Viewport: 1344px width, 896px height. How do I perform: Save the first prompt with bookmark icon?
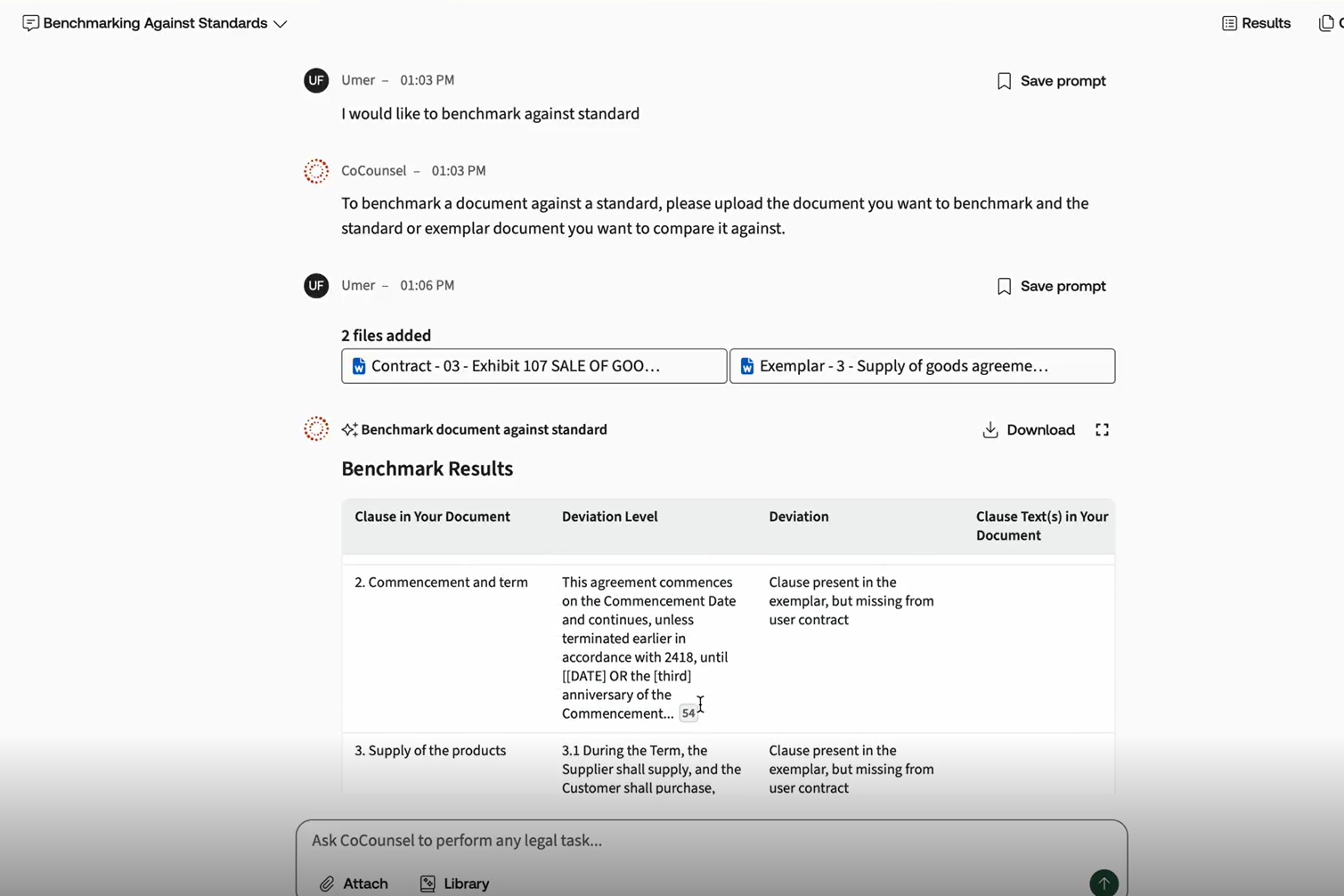coord(1004,81)
